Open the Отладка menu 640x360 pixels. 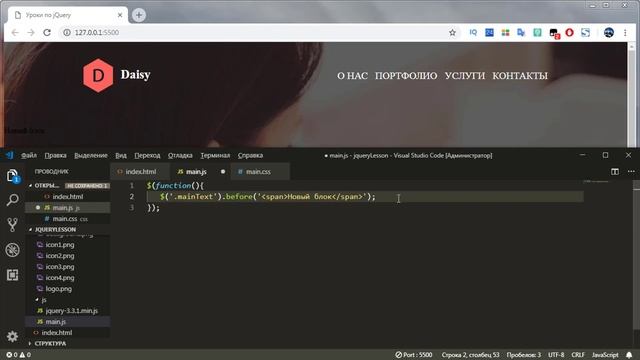pyautogui.click(x=180, y=156)
